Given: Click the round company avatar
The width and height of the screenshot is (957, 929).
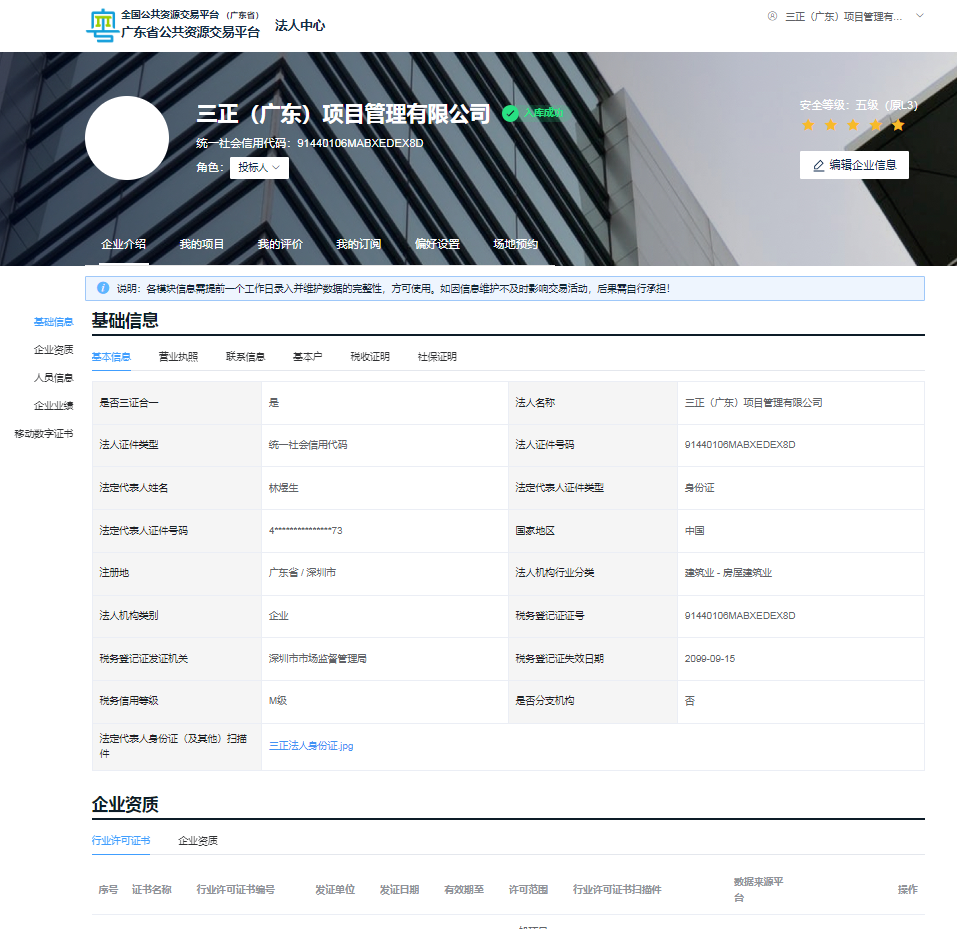Looking at the screenshot, I should tap(127, 138).
